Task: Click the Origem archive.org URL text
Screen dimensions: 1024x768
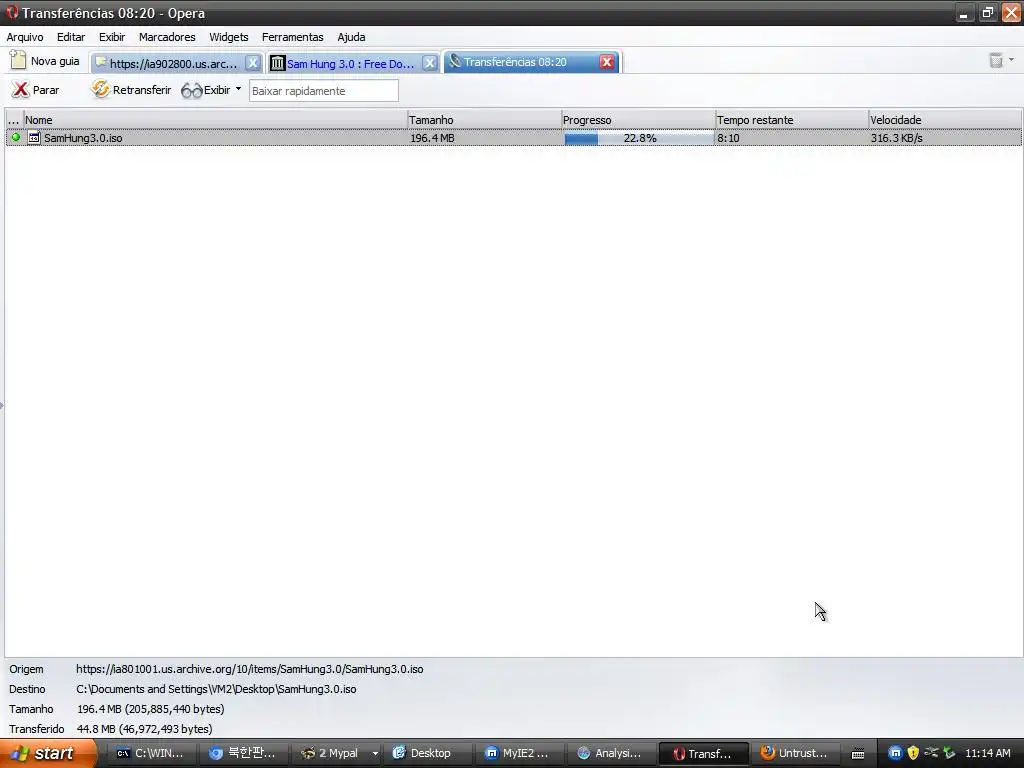Action: point(249,669)
